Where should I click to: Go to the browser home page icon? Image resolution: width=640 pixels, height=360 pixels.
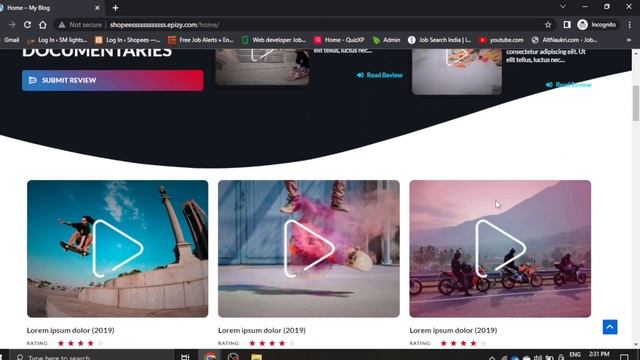click(42, 24)
